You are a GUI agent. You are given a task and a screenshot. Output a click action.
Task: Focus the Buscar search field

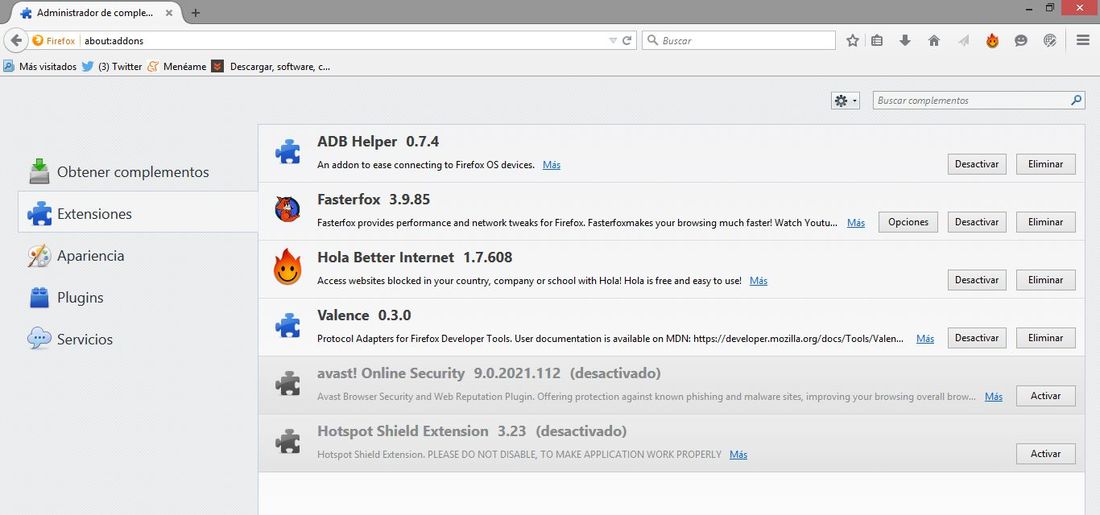pos(739,41)
